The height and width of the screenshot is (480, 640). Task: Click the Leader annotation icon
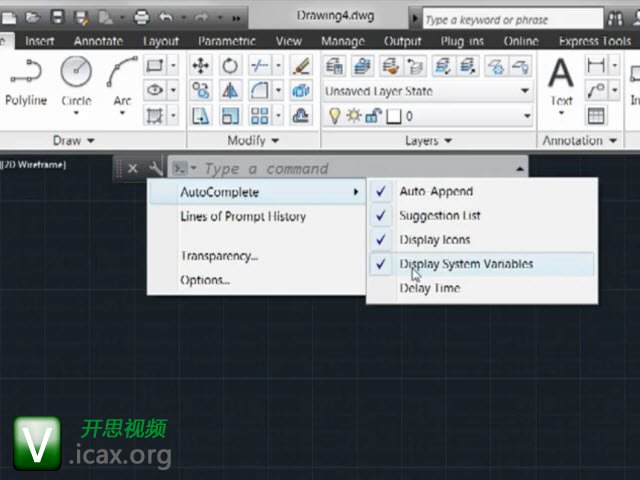[x=596, y=91]
